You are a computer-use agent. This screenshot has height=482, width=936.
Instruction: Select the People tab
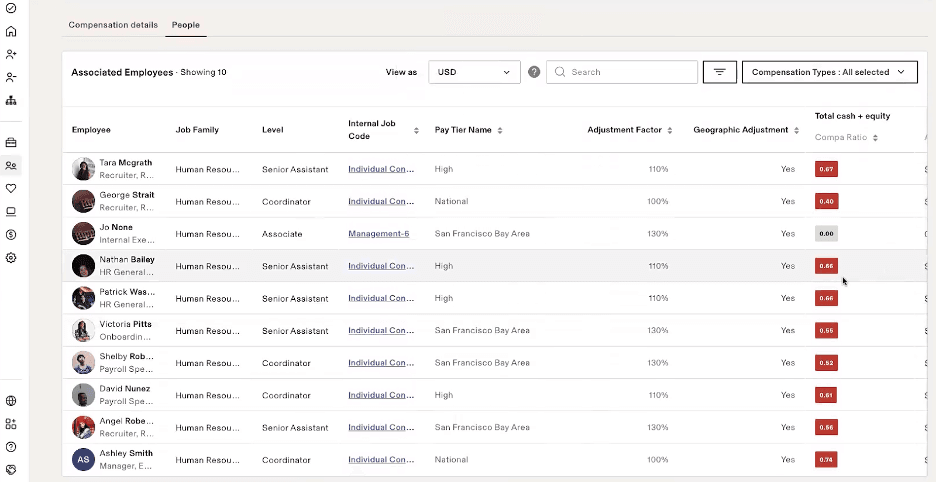tap(186, 25)
